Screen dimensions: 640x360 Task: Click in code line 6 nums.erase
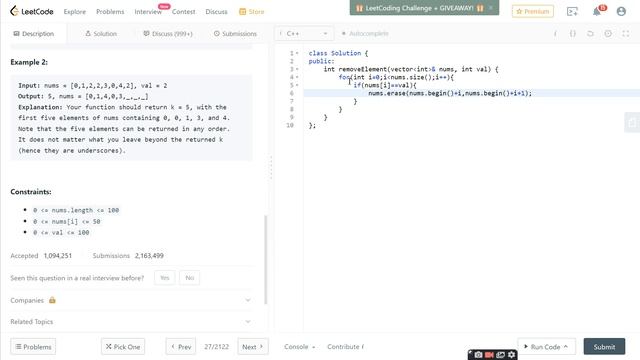(450, 93)
